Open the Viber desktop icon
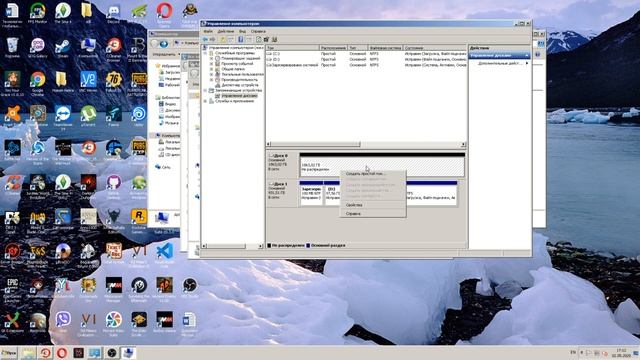Screen dimensions: 640x360 63,321
